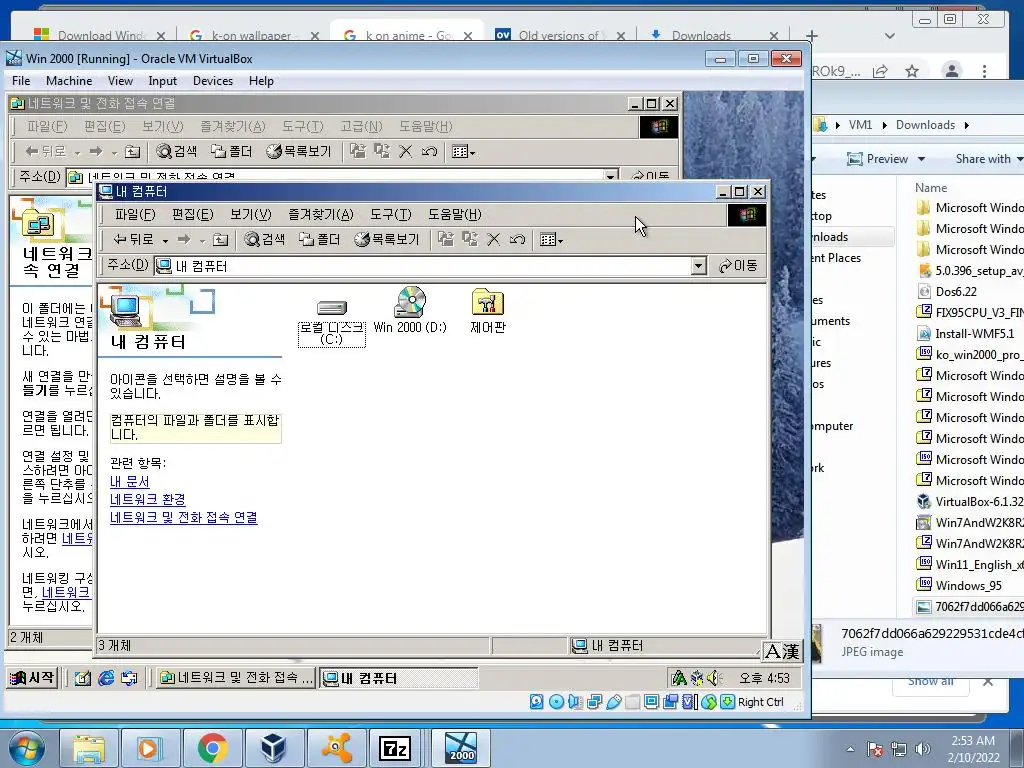Open Views dropdown in network connections toolbar

(x=463, y=152)
